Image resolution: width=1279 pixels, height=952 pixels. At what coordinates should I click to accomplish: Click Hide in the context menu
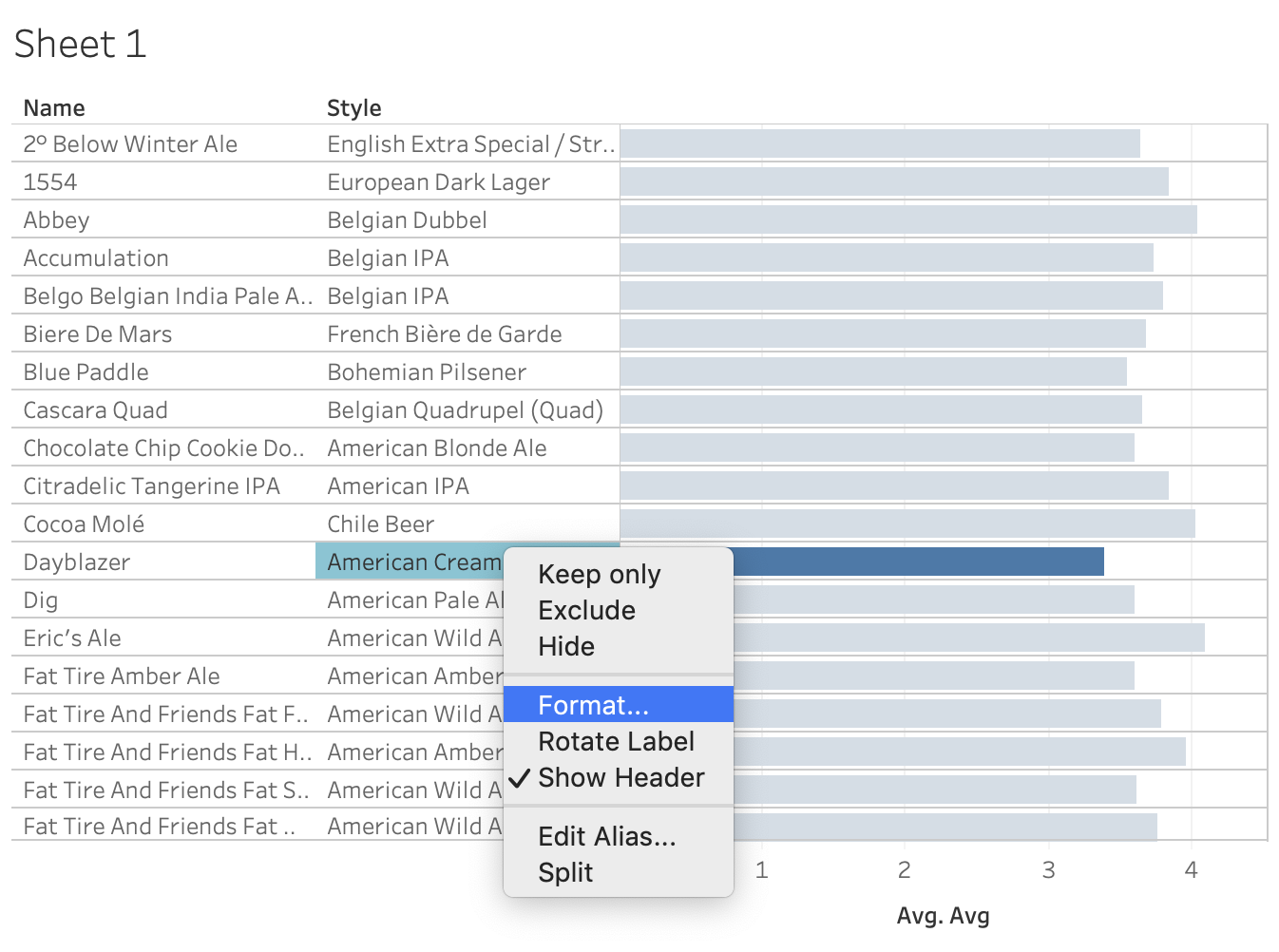618,646
